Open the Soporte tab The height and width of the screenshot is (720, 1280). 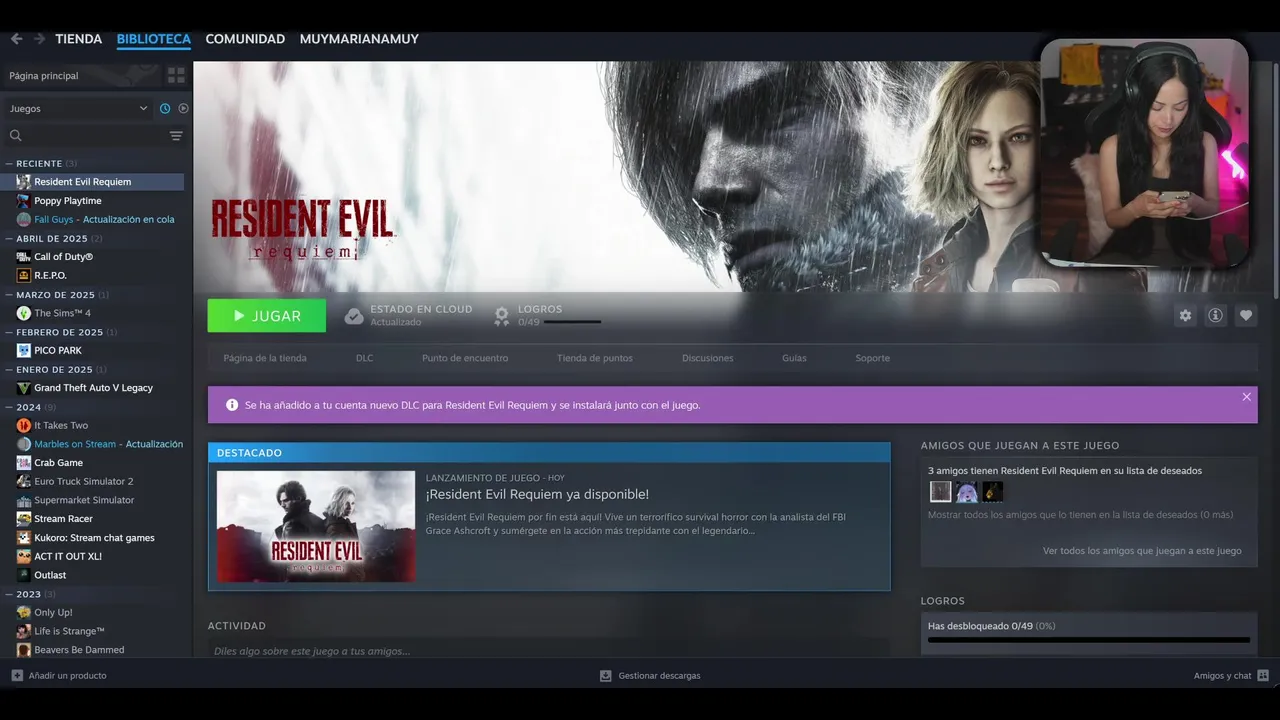pos(872,358)
